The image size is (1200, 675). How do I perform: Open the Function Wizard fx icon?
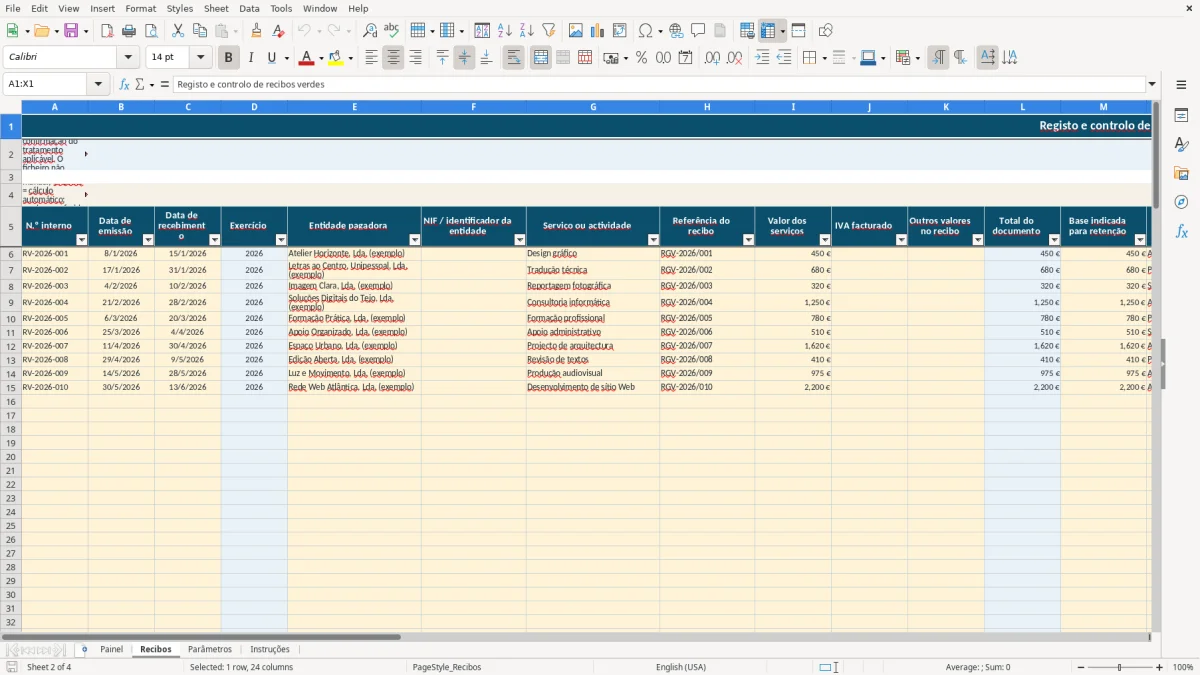[125, 84]
